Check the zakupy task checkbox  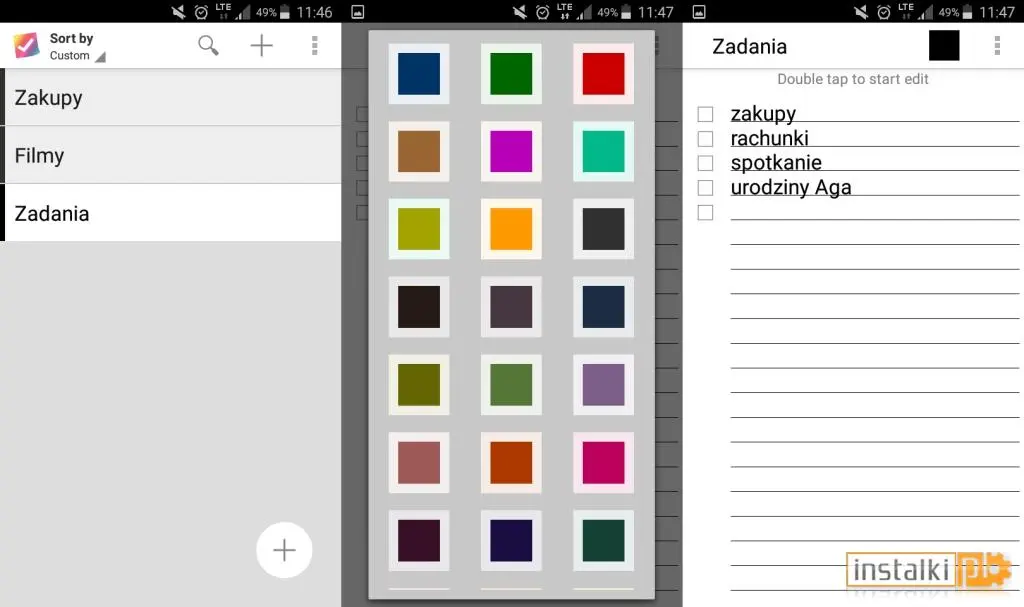705,114
